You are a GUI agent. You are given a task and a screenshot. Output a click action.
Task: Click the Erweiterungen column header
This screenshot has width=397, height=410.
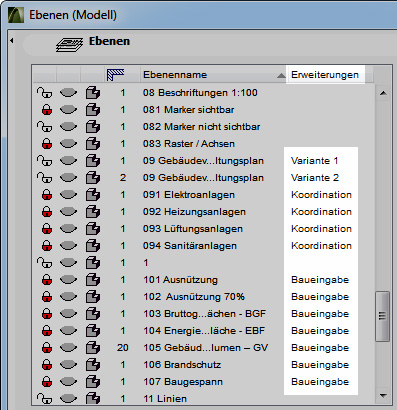(325, 75)
